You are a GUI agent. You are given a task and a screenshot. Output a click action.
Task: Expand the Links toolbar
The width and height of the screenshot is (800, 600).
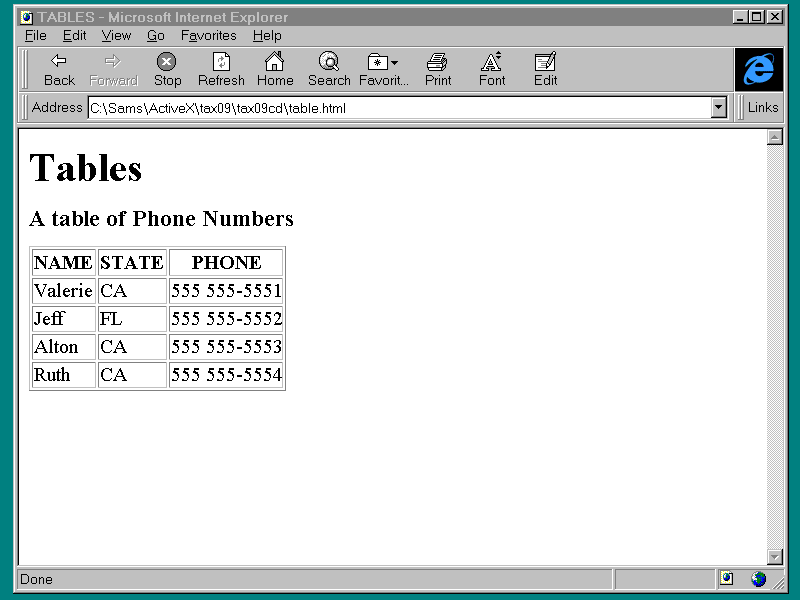tap(762, 108)
